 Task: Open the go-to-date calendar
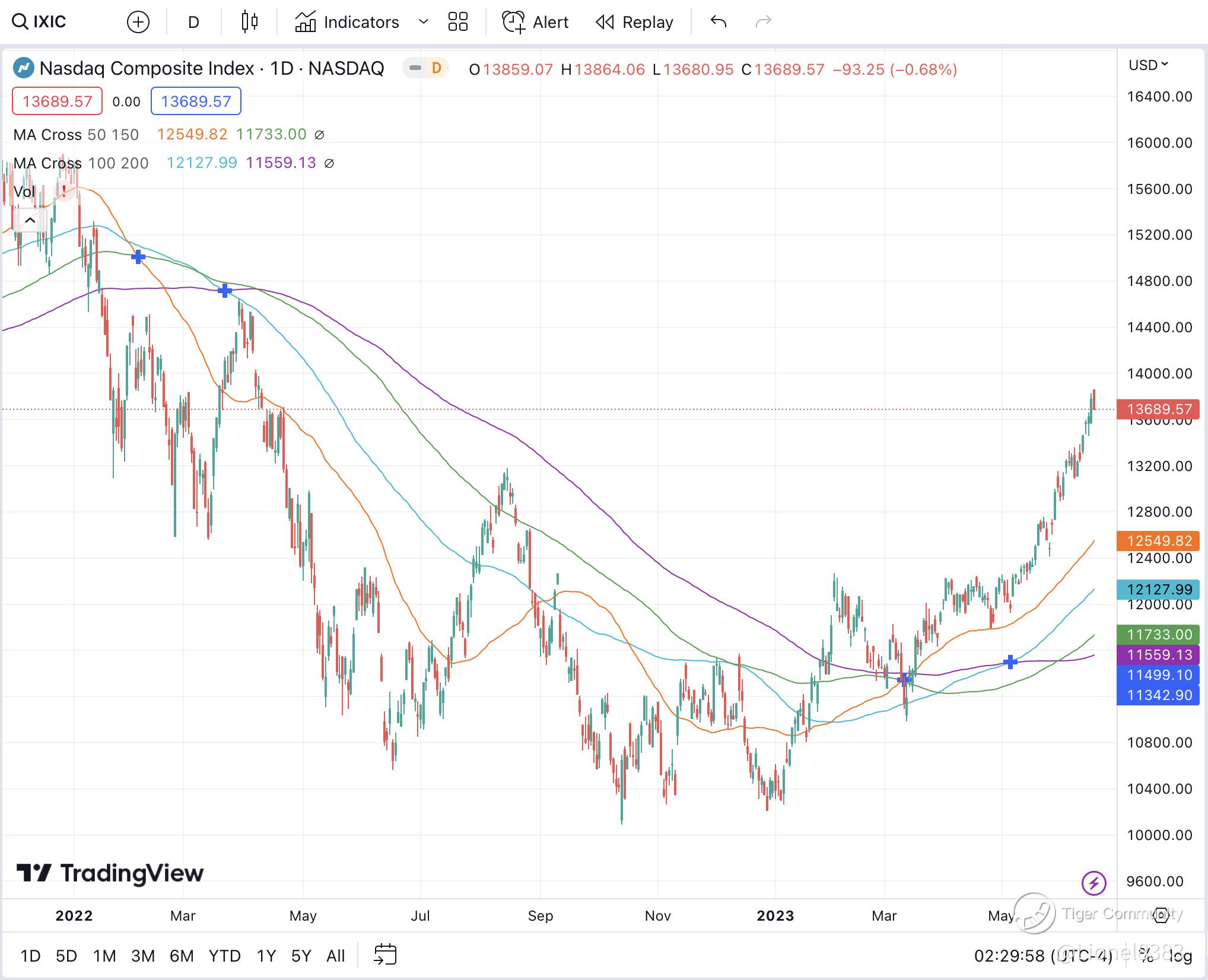[385, 954]
